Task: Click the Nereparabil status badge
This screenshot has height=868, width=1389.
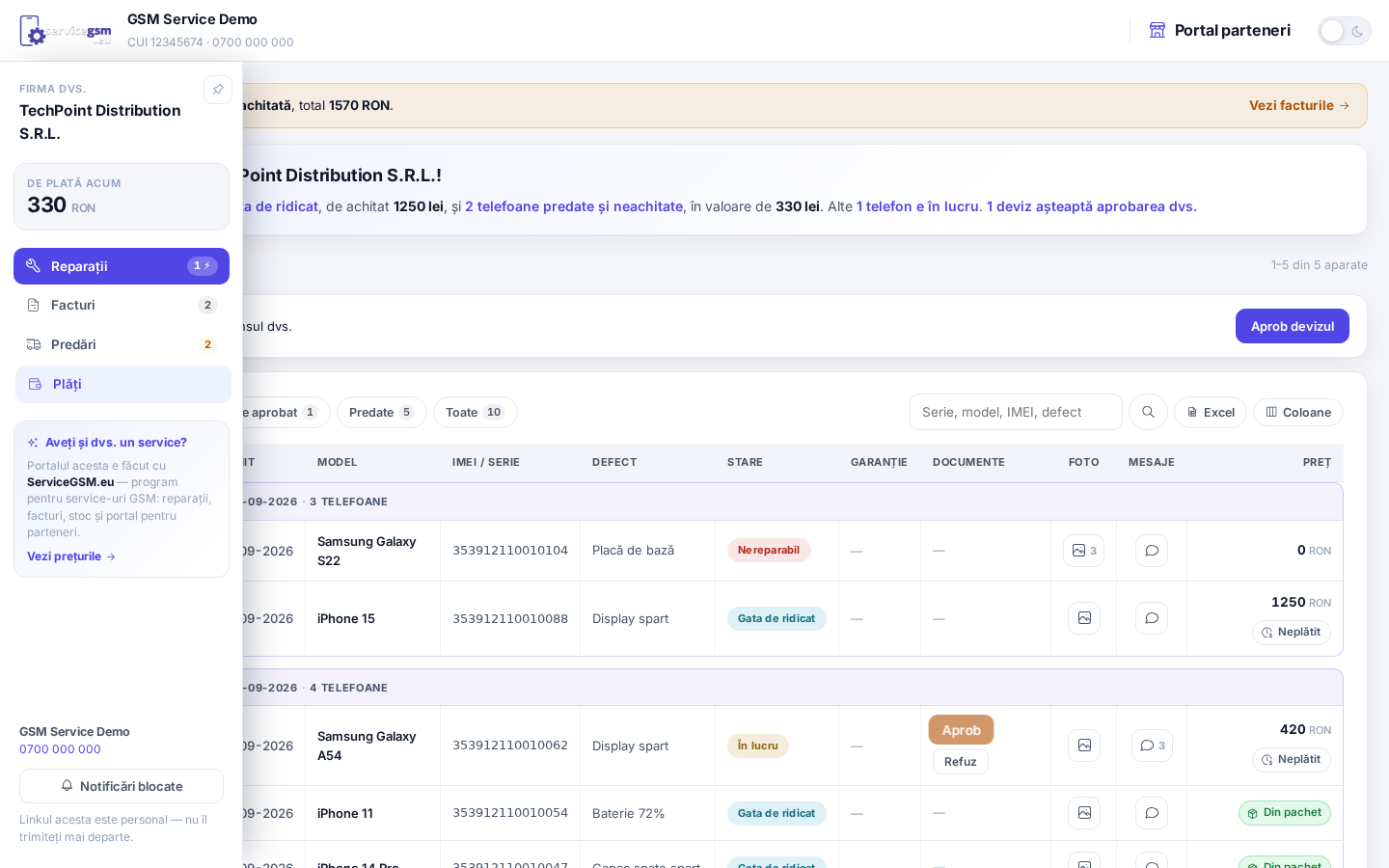Action: [x=769, y=550]
